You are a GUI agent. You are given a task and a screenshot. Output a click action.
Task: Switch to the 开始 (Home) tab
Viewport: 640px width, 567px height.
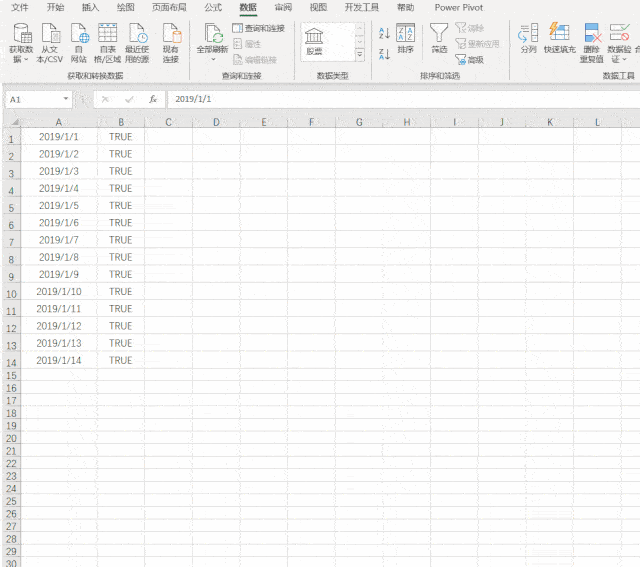point(55,7)
